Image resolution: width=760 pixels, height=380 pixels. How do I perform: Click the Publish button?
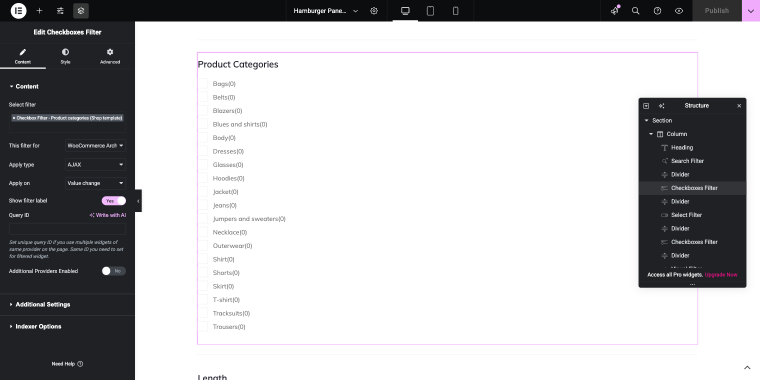click(716, 11)
